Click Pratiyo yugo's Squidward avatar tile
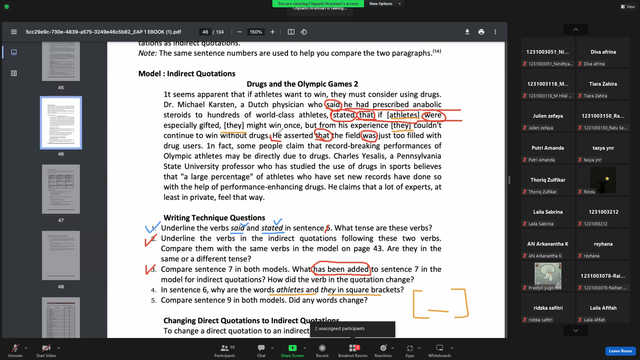Screen dimensions: 640x360 tap(548, 276)
